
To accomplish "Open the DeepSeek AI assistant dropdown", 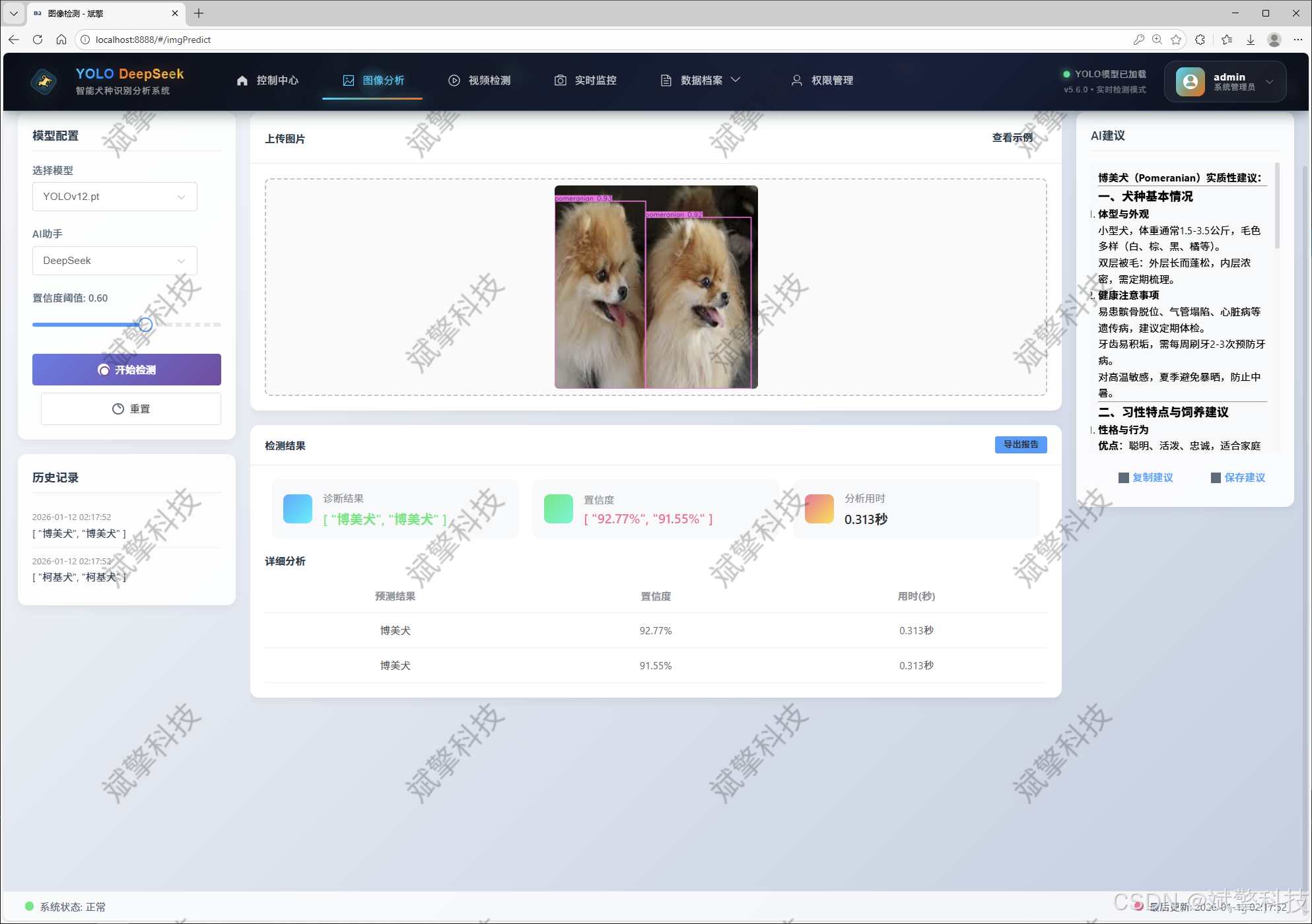I will (x=115, y=261).
